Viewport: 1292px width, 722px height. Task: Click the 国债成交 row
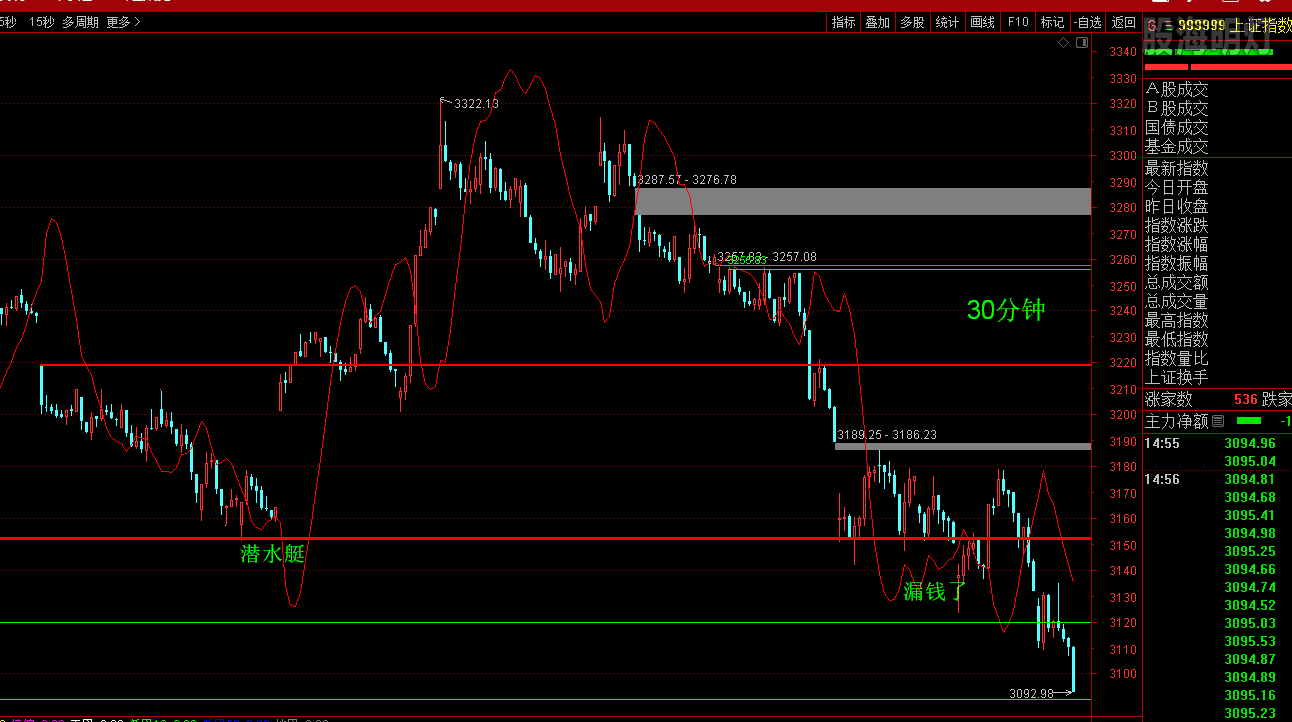pyautogui.click(x=1177, y=128)
